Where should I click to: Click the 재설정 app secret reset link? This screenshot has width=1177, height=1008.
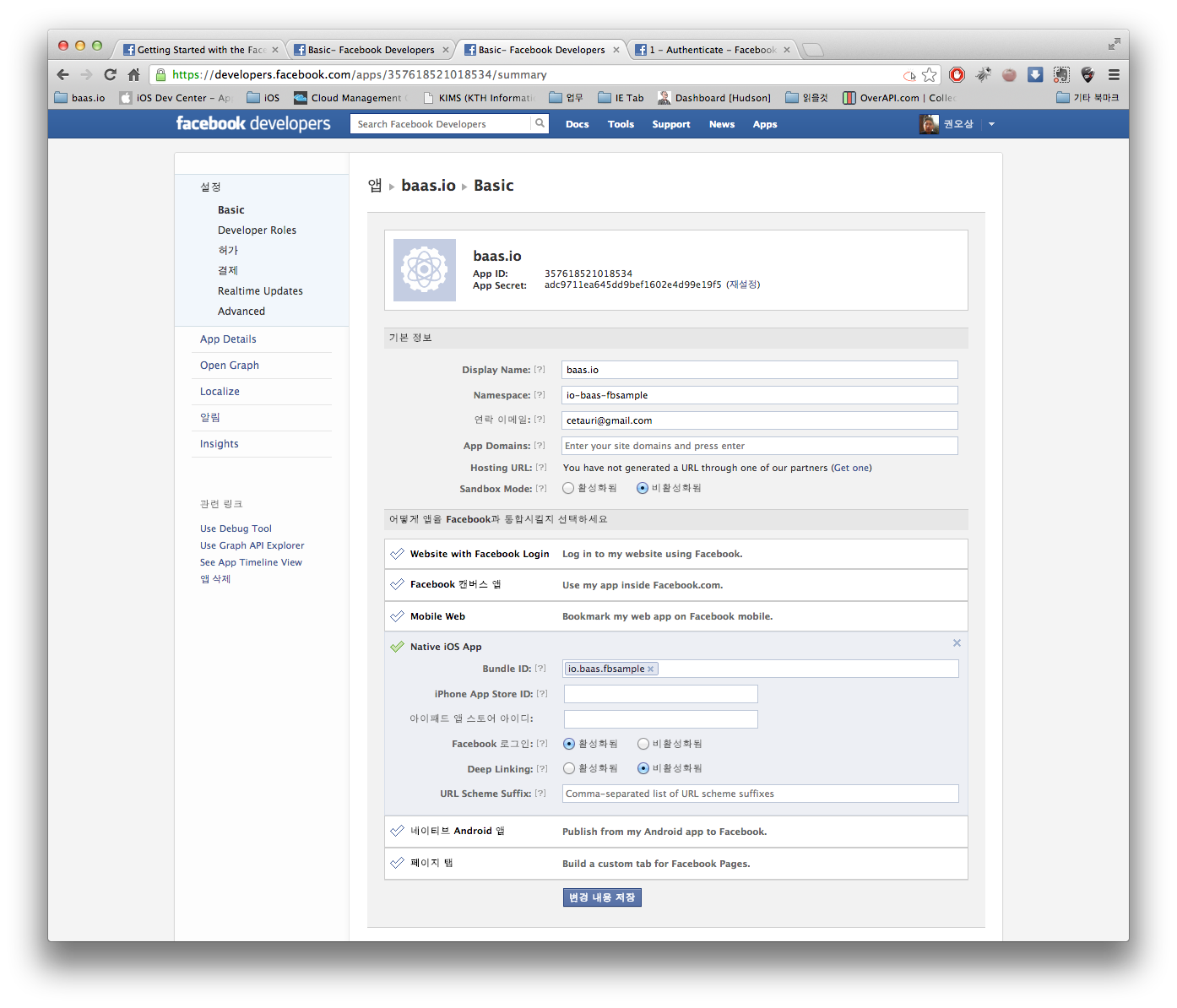coord(743,285)
